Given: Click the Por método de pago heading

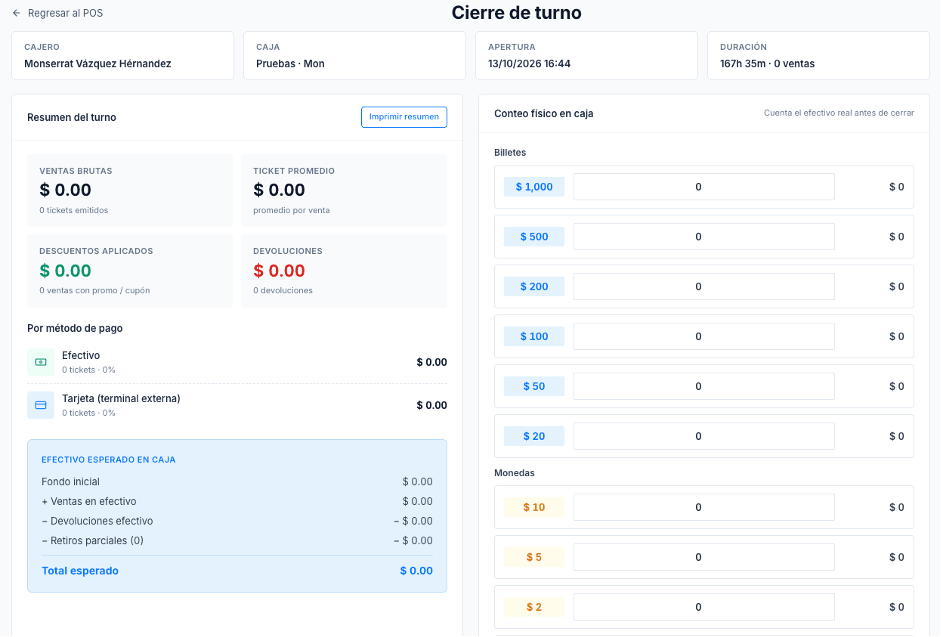Looking at the screenshot, I should (75, 328).
